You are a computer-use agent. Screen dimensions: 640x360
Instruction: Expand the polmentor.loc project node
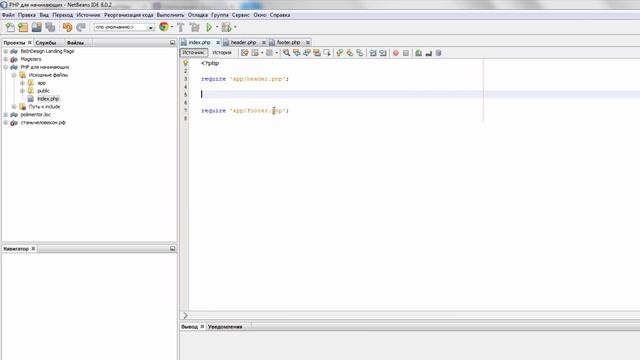[6, 115]
